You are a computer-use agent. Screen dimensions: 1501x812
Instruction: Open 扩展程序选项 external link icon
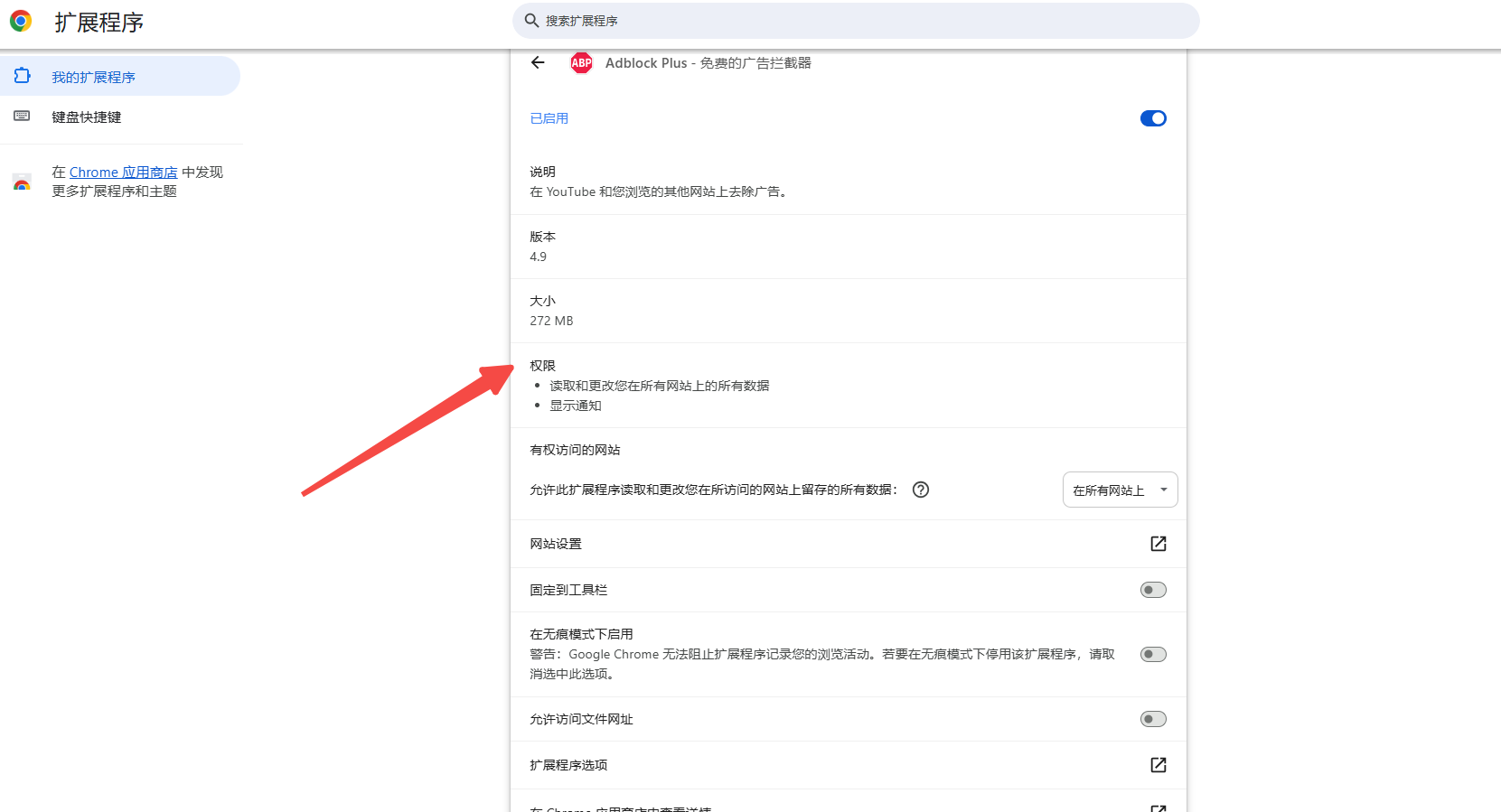pyautogui.click(x=1159, y=765)
